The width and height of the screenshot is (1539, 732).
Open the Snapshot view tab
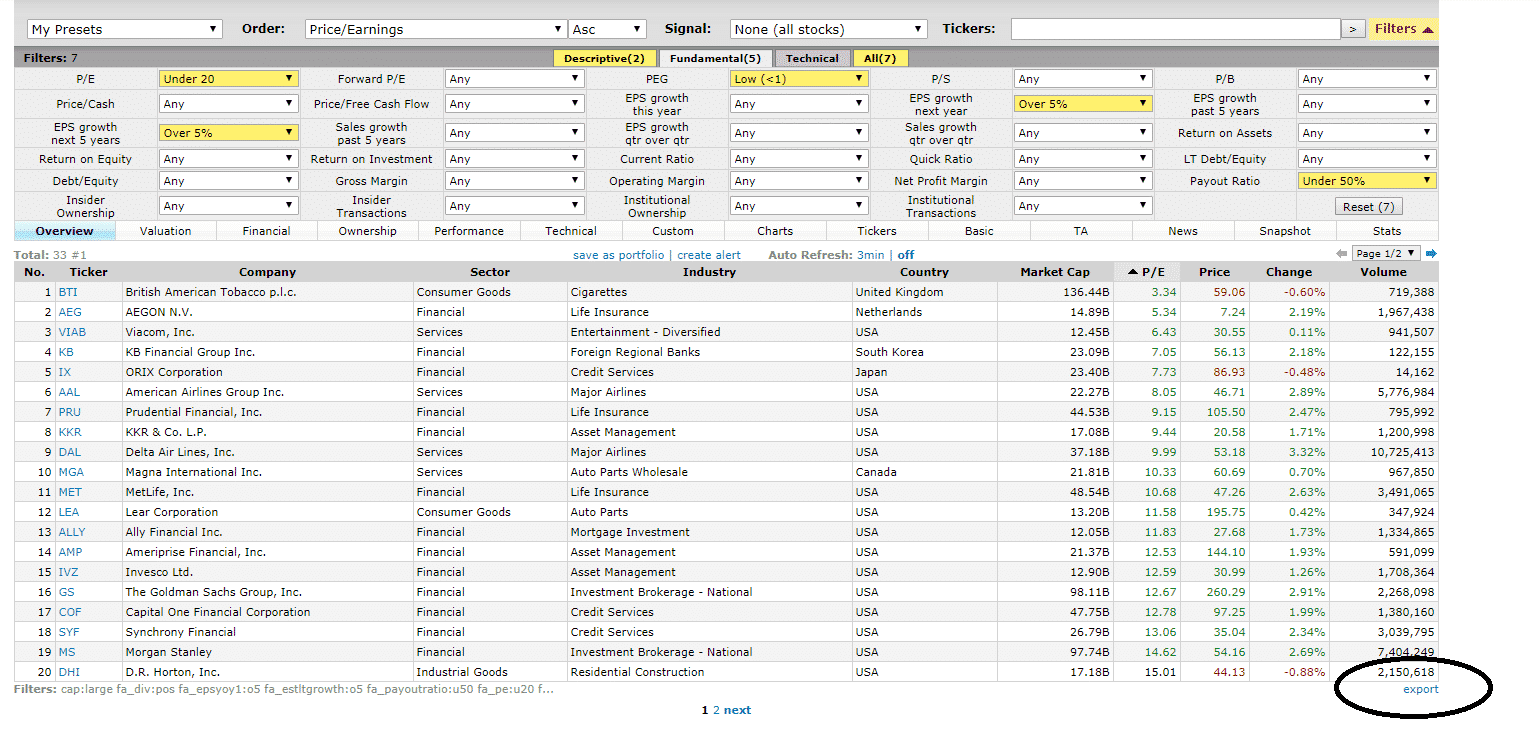coord(1285,231)
